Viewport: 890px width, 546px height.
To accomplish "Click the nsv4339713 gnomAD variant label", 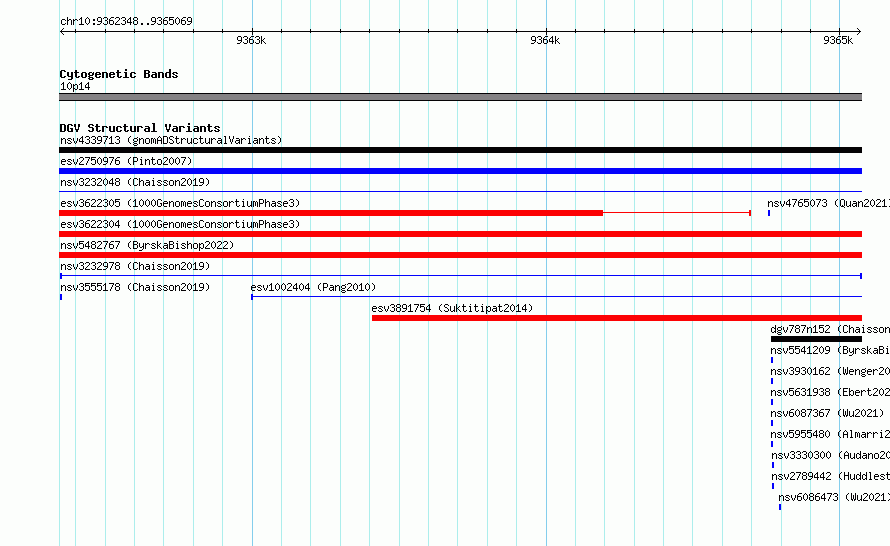I will 171,140.
